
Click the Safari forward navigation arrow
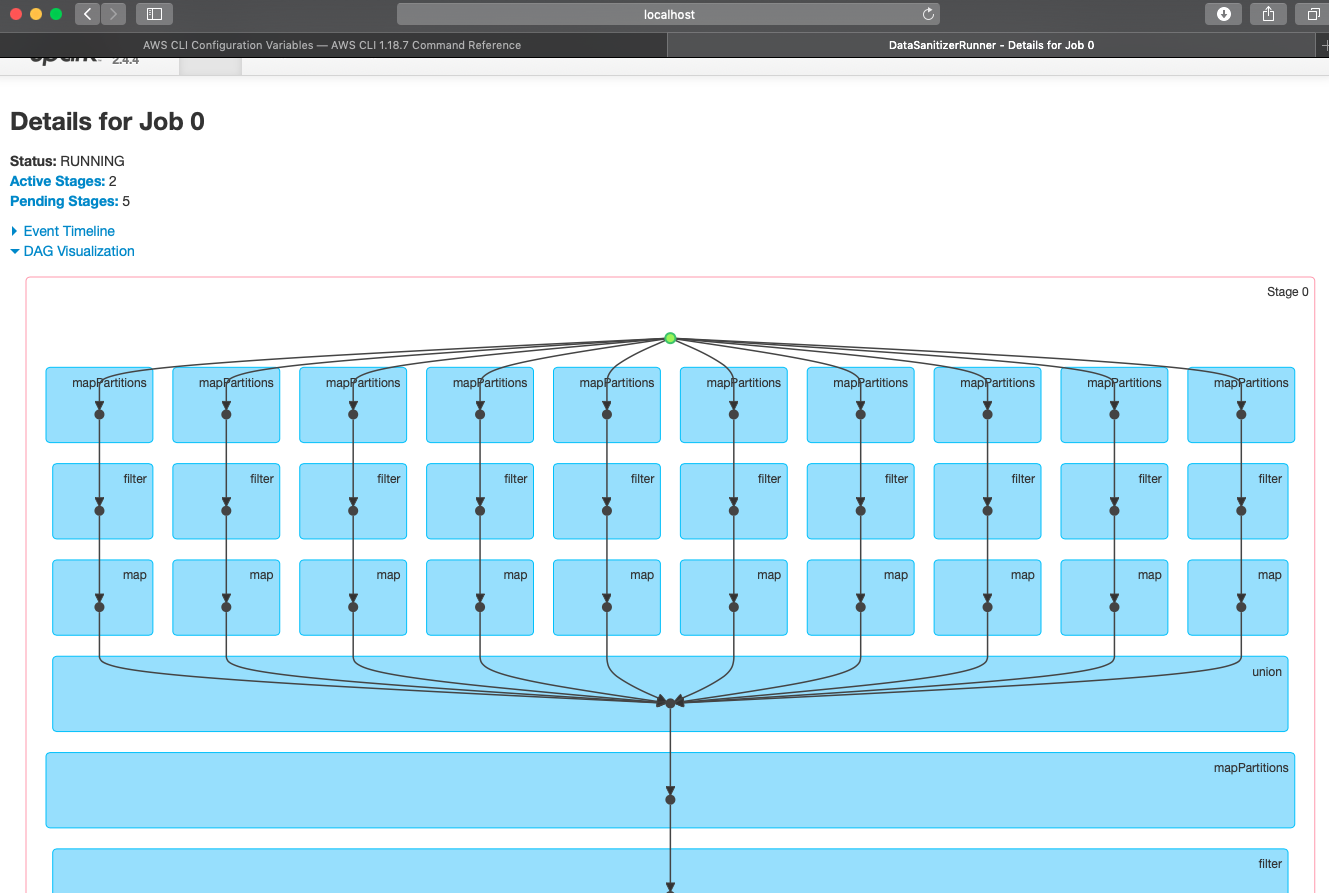[113, 14]
